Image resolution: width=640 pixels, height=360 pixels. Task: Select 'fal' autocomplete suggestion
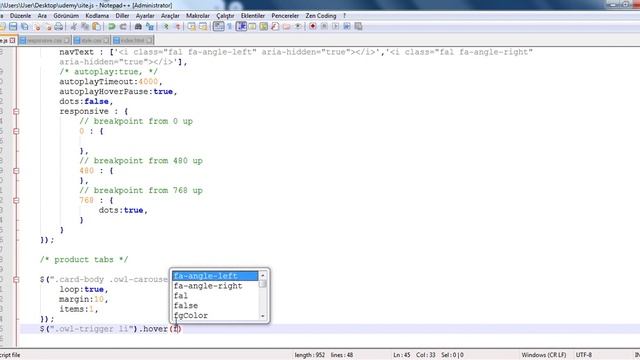[x=215, y=296]
